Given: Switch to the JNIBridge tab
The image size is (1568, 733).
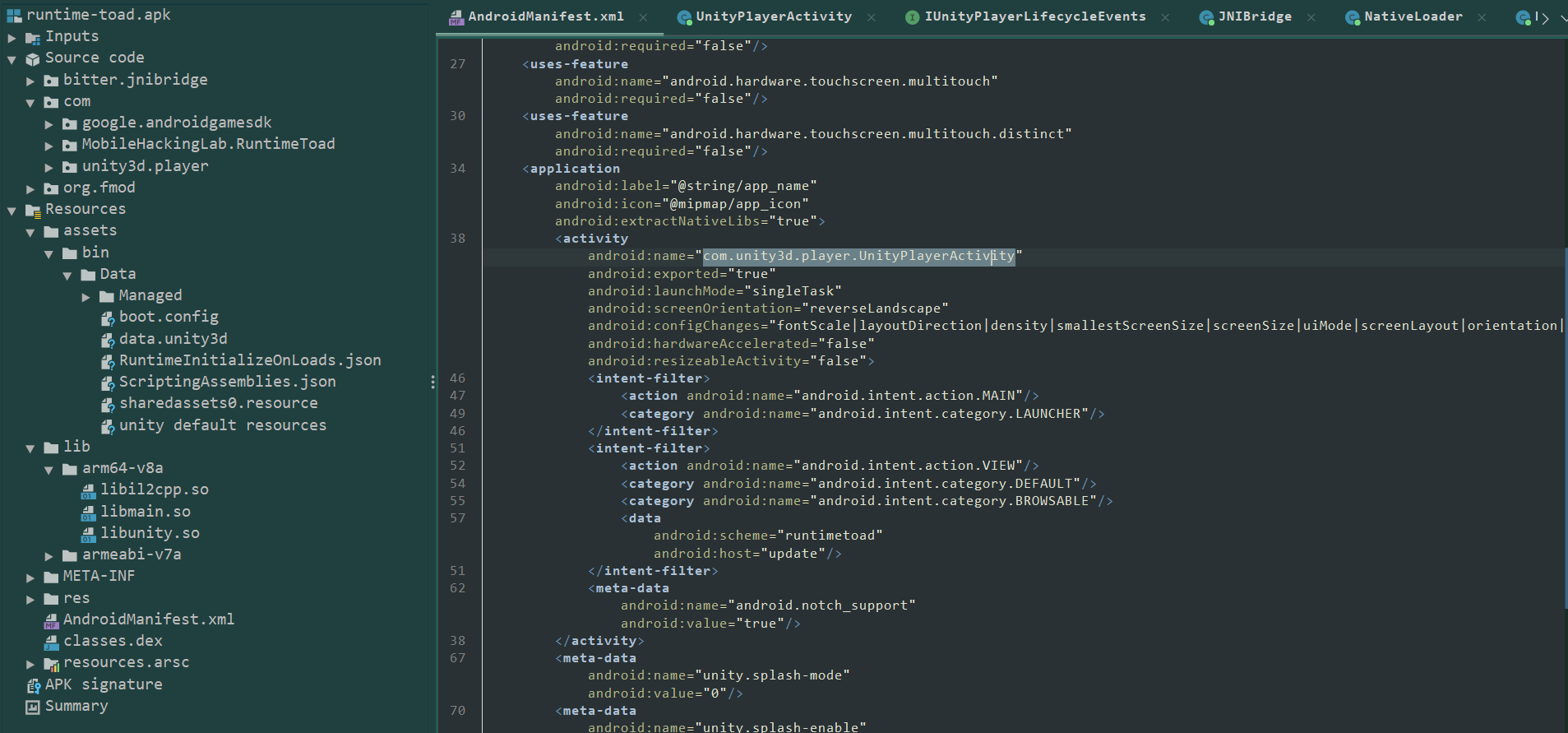Looking at the screenshot, I should click(1254, 16).
